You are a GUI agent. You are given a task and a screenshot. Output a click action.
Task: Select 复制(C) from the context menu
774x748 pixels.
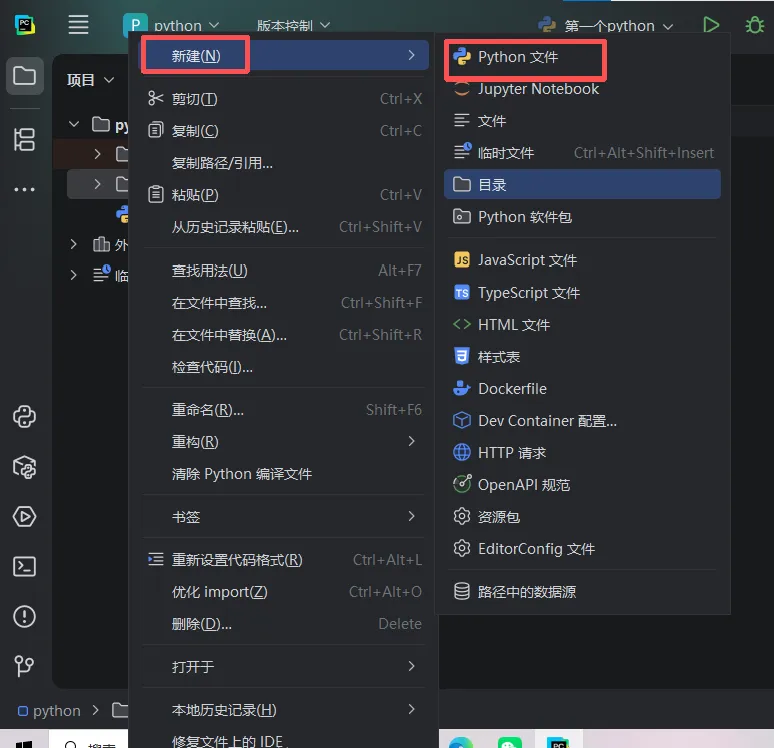[x=284, y=131]
